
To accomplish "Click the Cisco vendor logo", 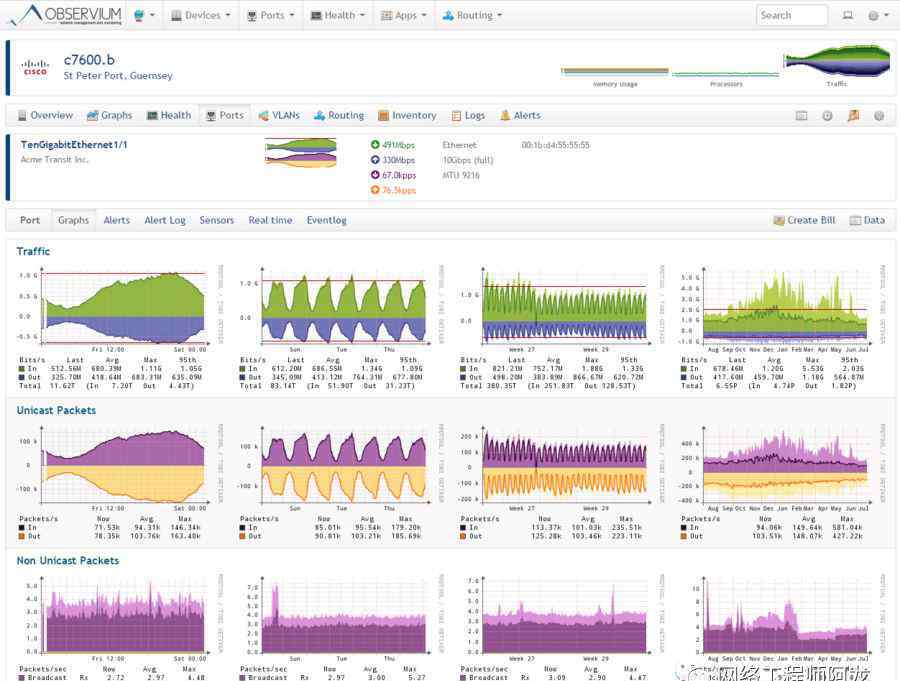I will pos(35,68).
